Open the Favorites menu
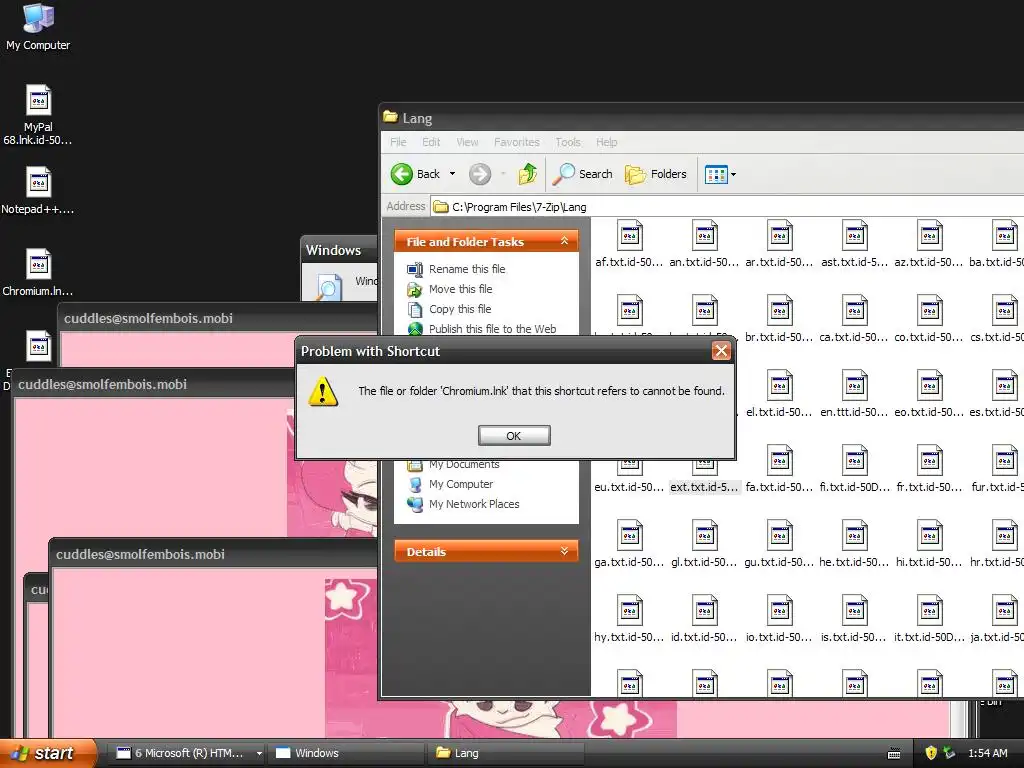 (517, 142)
